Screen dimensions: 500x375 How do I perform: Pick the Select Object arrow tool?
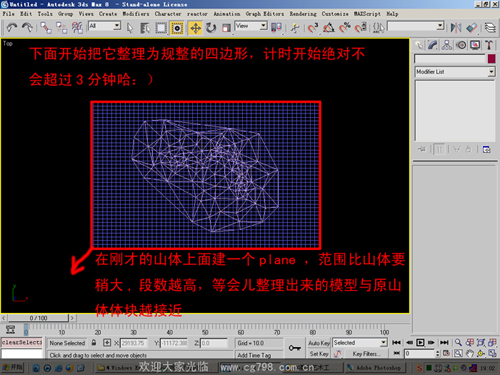click(130, 28)
